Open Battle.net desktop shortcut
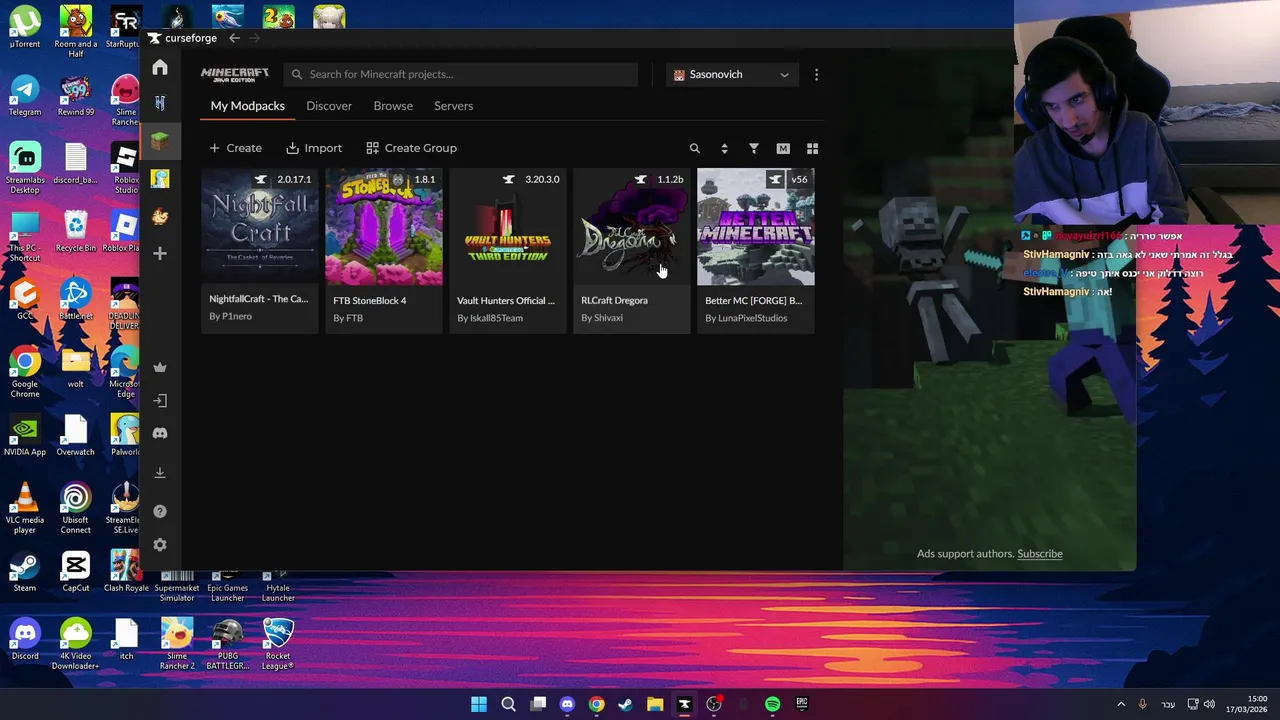The width and height of the screenshot is (1280, 720). [76, 300]
